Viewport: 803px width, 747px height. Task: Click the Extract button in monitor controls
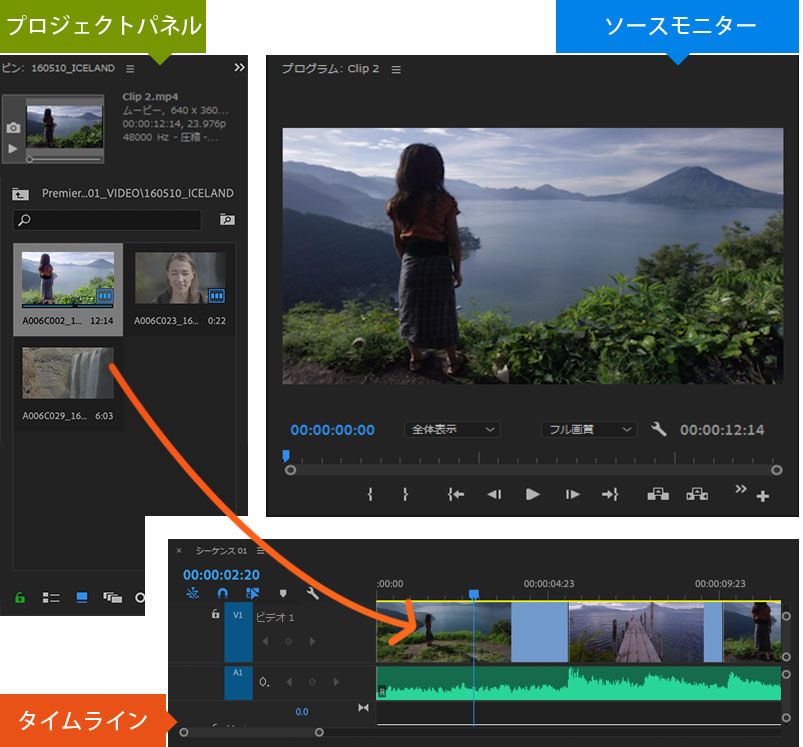pos(696,494)
